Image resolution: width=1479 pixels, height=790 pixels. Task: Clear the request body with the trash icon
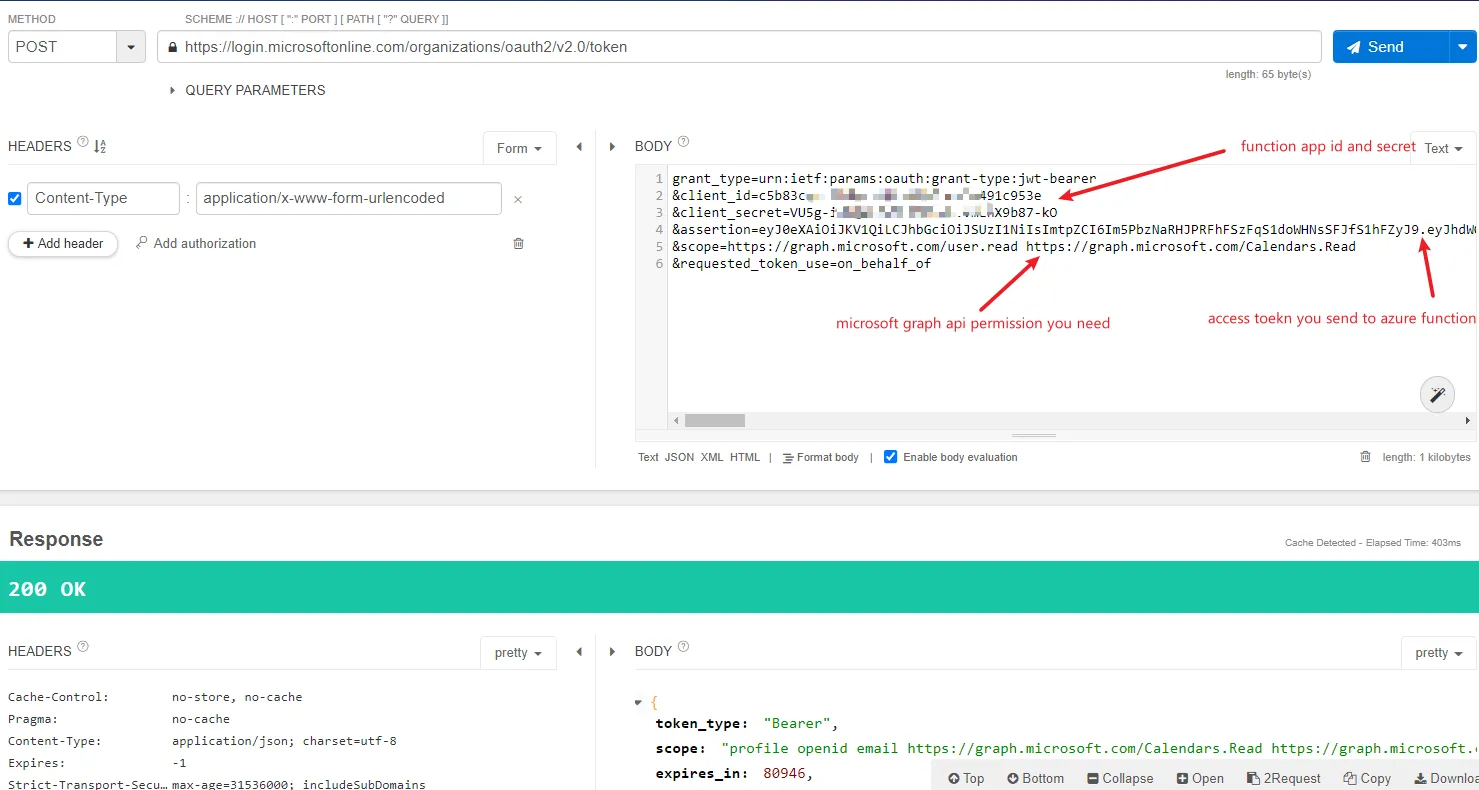(1365, 457)
